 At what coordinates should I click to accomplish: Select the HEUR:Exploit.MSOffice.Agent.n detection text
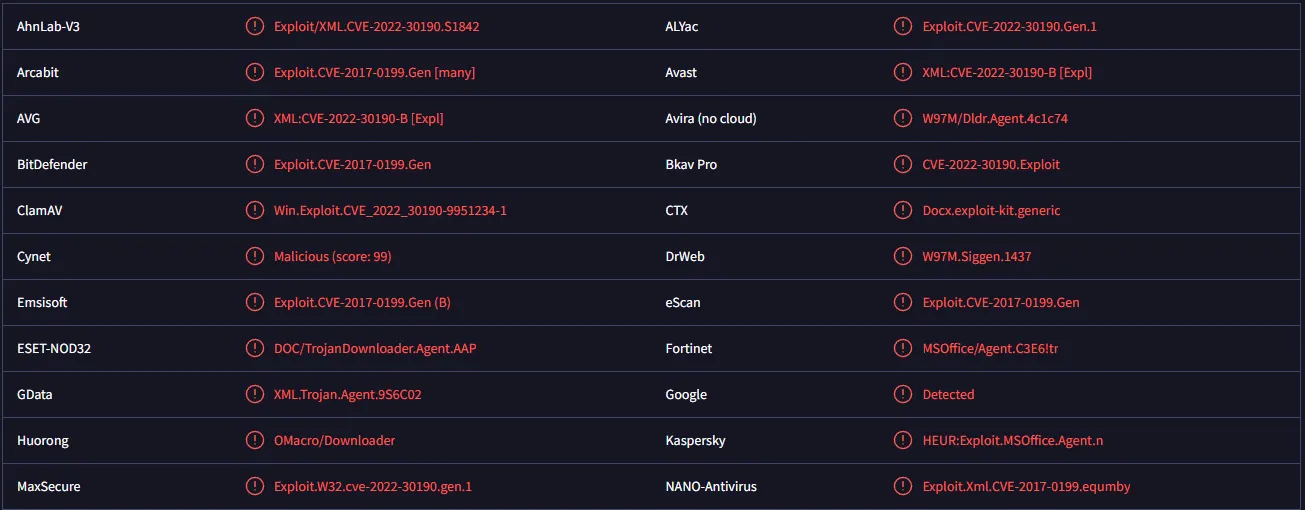point(1013,440)
